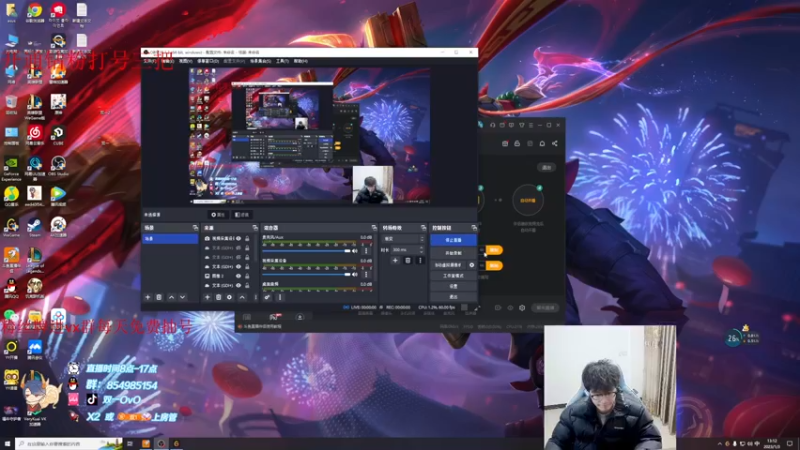Open advanced audio properties in mixer toolbar

267,297
